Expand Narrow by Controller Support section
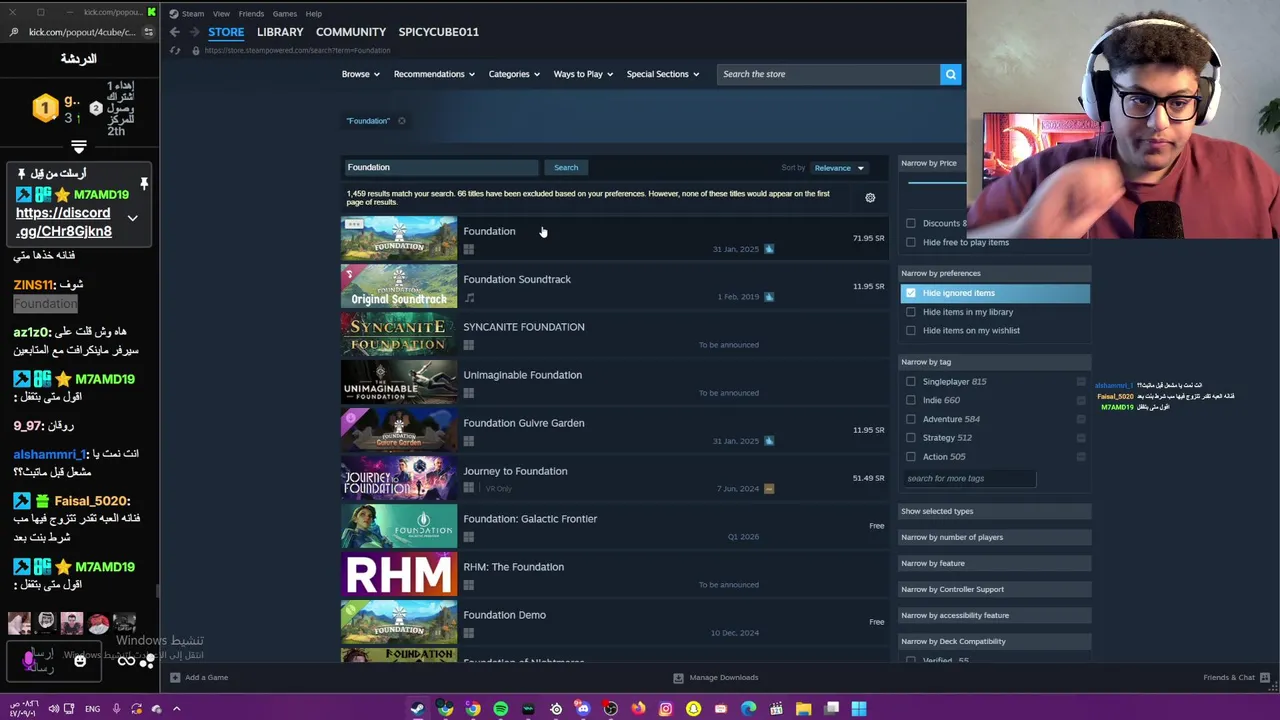Viewport: 1280px width, 720px height. [994, 589]
